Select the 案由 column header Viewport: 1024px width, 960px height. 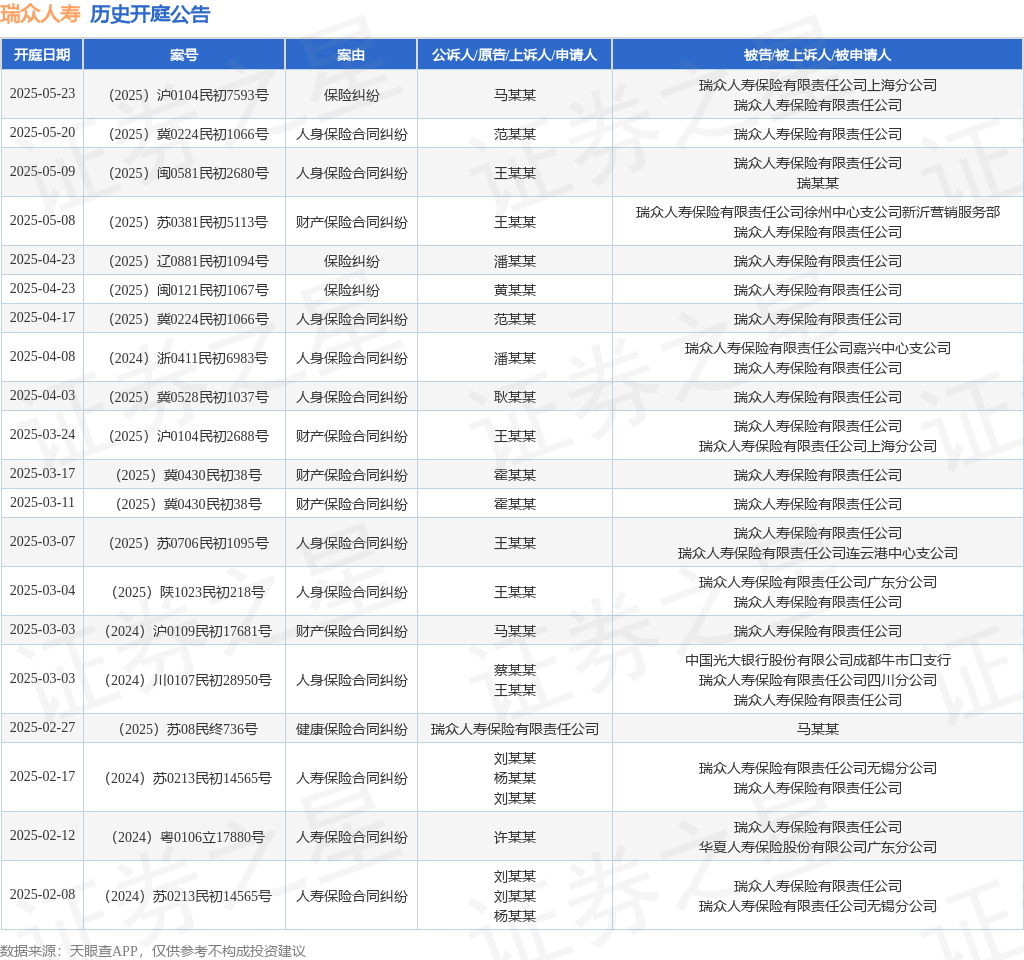click(351, 55)
